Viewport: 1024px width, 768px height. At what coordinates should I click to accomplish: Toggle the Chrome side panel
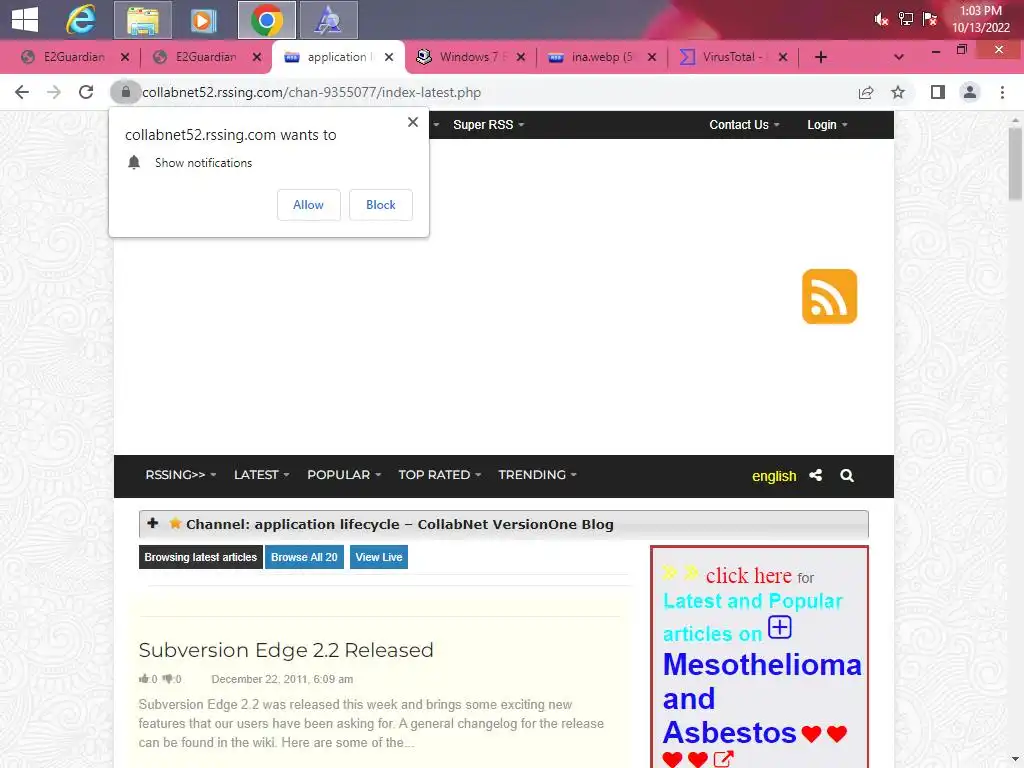[x=938, y=92]
